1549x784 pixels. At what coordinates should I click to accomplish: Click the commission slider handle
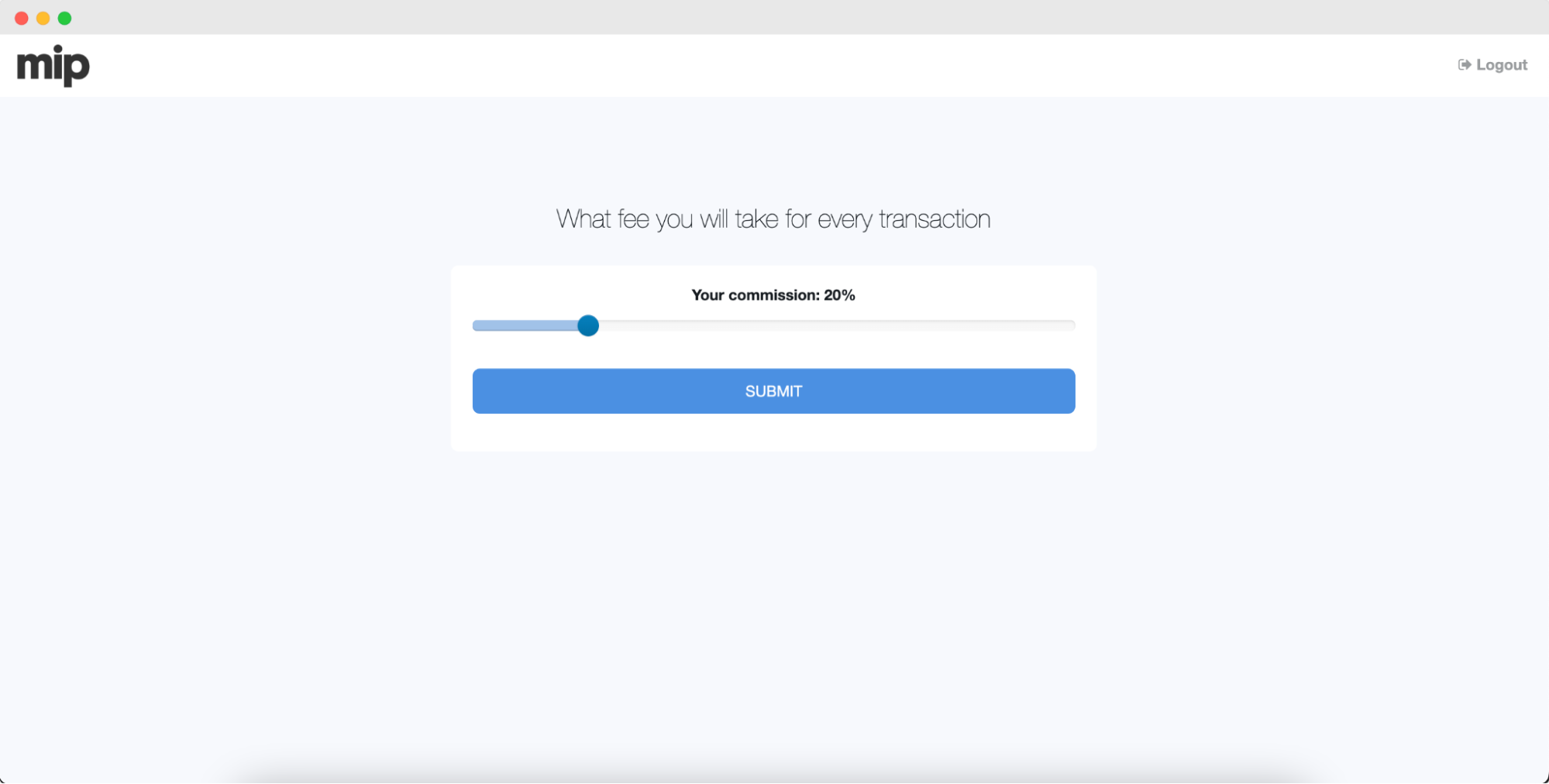(588, 325)
